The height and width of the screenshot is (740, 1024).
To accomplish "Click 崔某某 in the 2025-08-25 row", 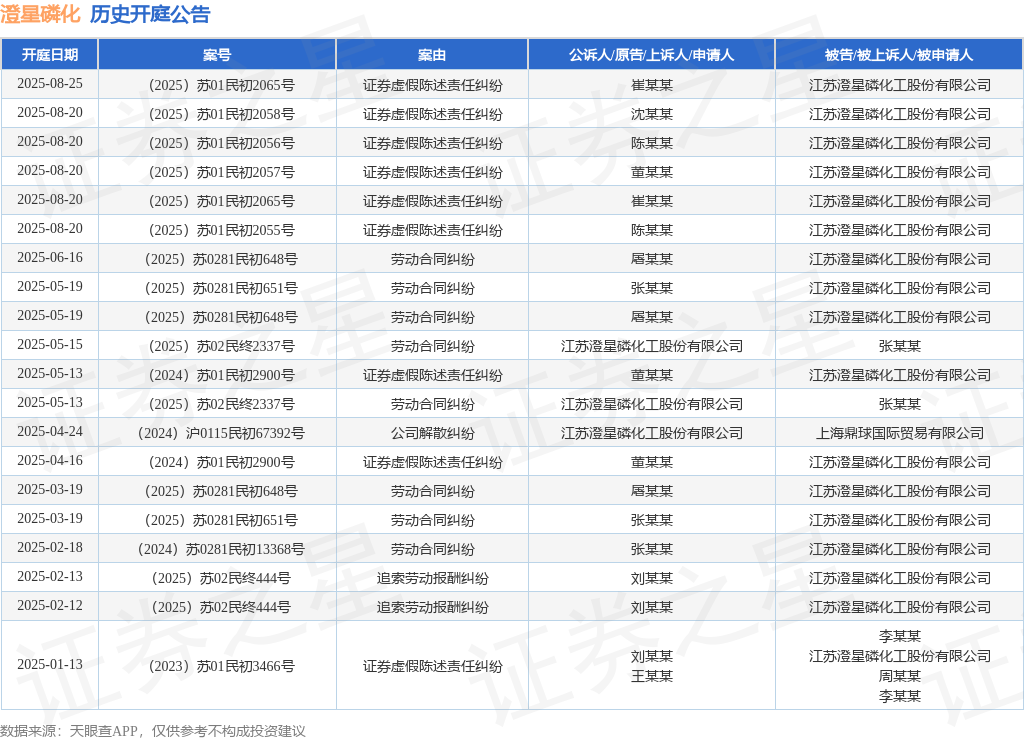I will pos(652,85).
